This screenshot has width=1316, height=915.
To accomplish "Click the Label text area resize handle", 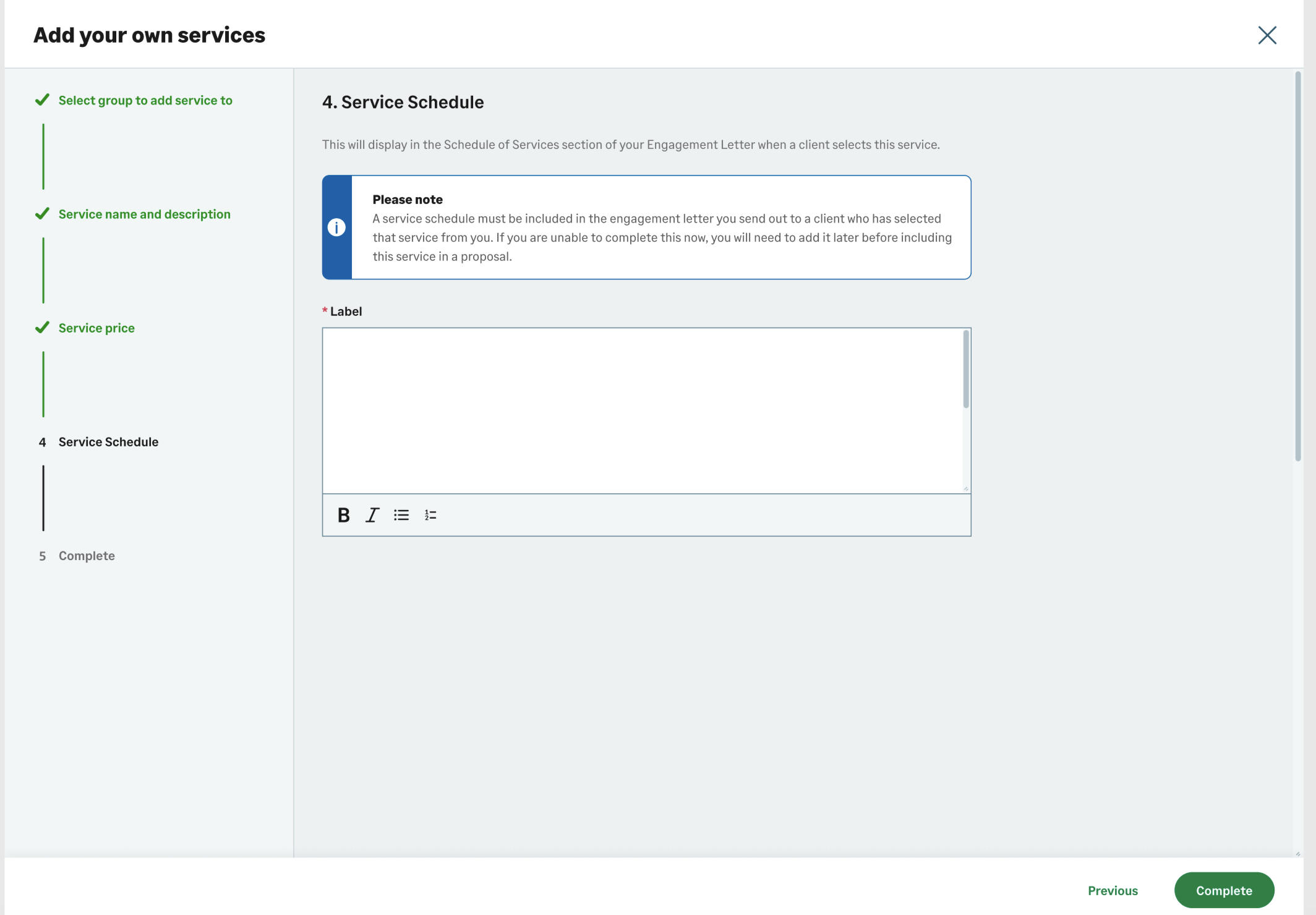I will (x=966, y=489).
